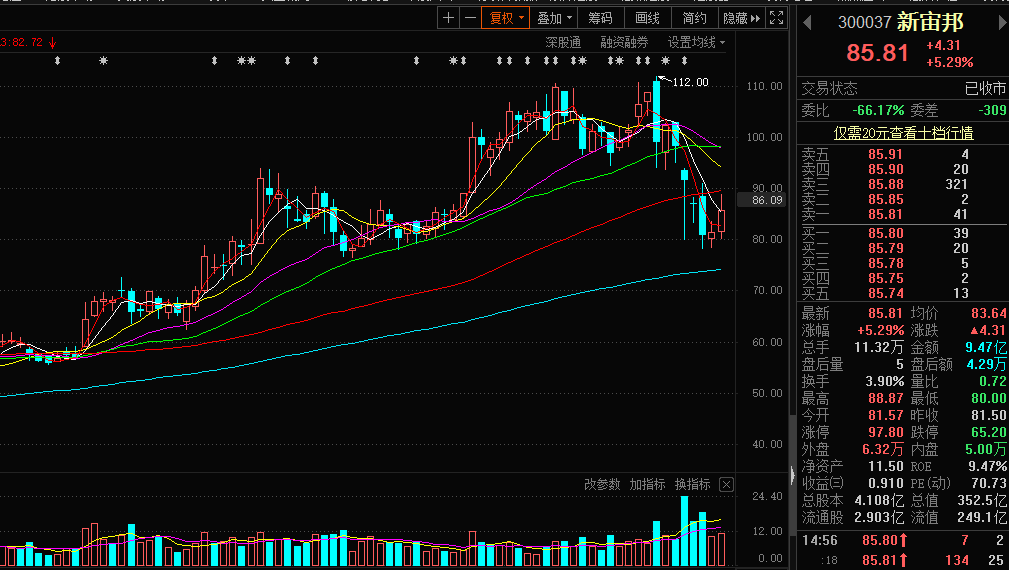Click the 最高 value 88.87
The height and width of the screenshot is (570, 1009).
point(886,398)
